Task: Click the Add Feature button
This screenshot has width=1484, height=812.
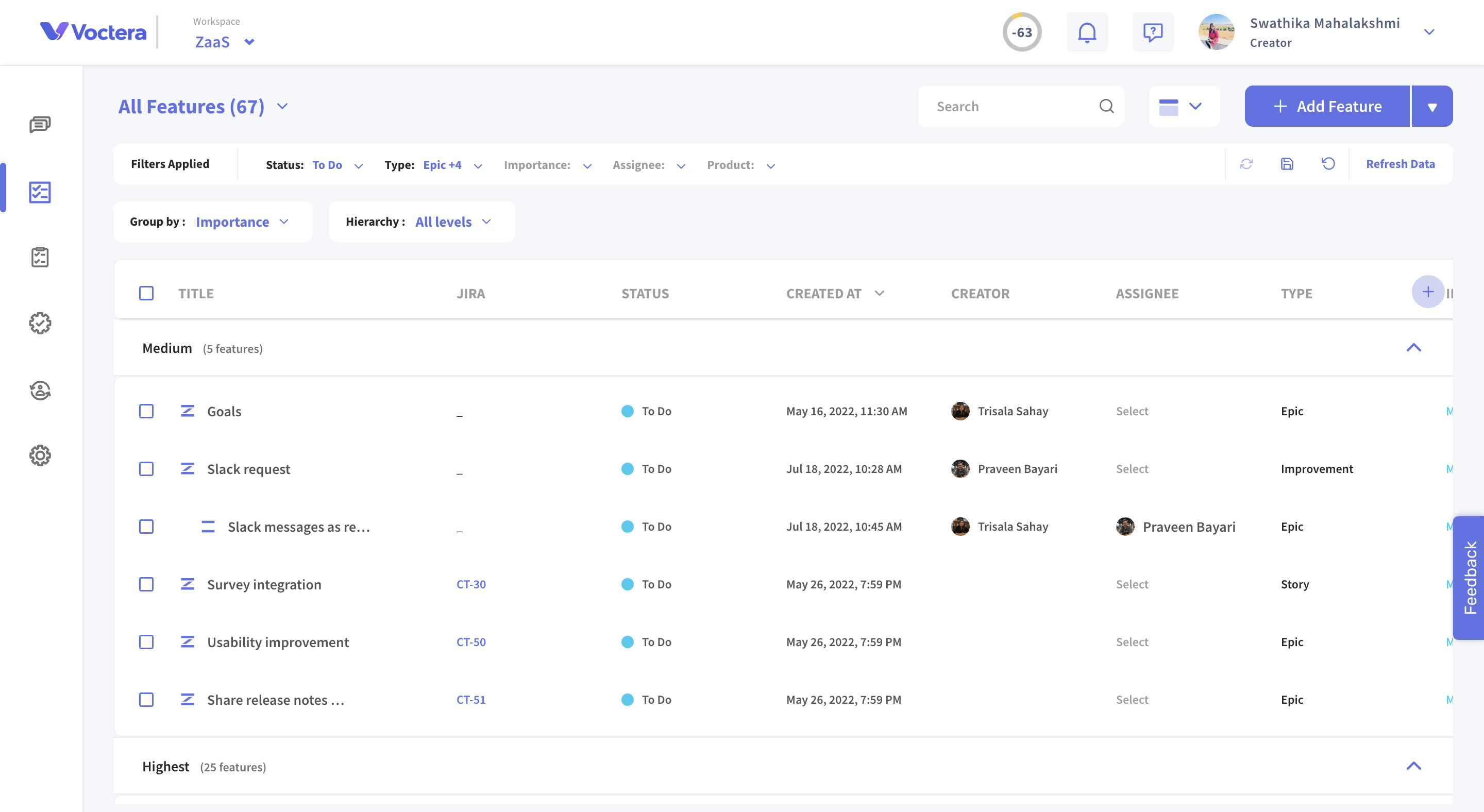Action: point(1327,106)
